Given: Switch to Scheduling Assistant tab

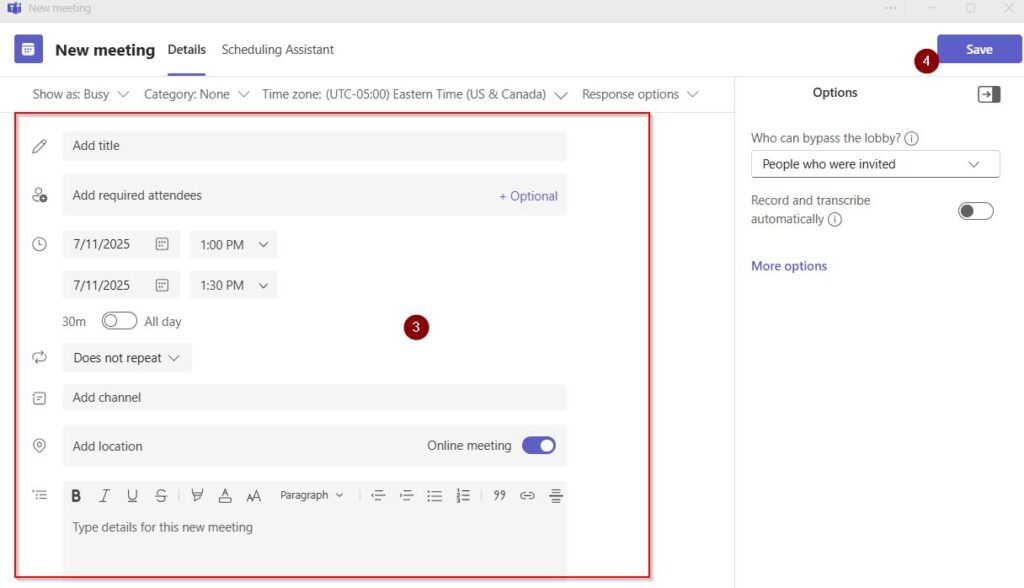Looking at the screenshot, I should tap(277, 50).
